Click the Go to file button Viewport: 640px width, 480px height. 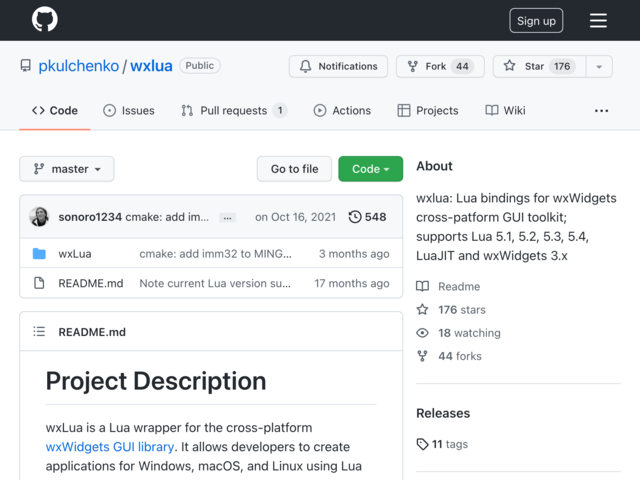[x=294, y=169]
